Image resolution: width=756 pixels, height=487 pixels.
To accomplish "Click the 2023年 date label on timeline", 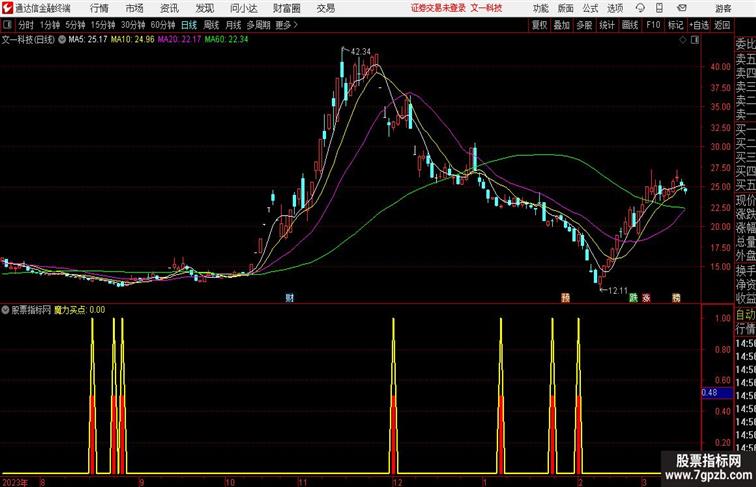I will tap(14, 482).
